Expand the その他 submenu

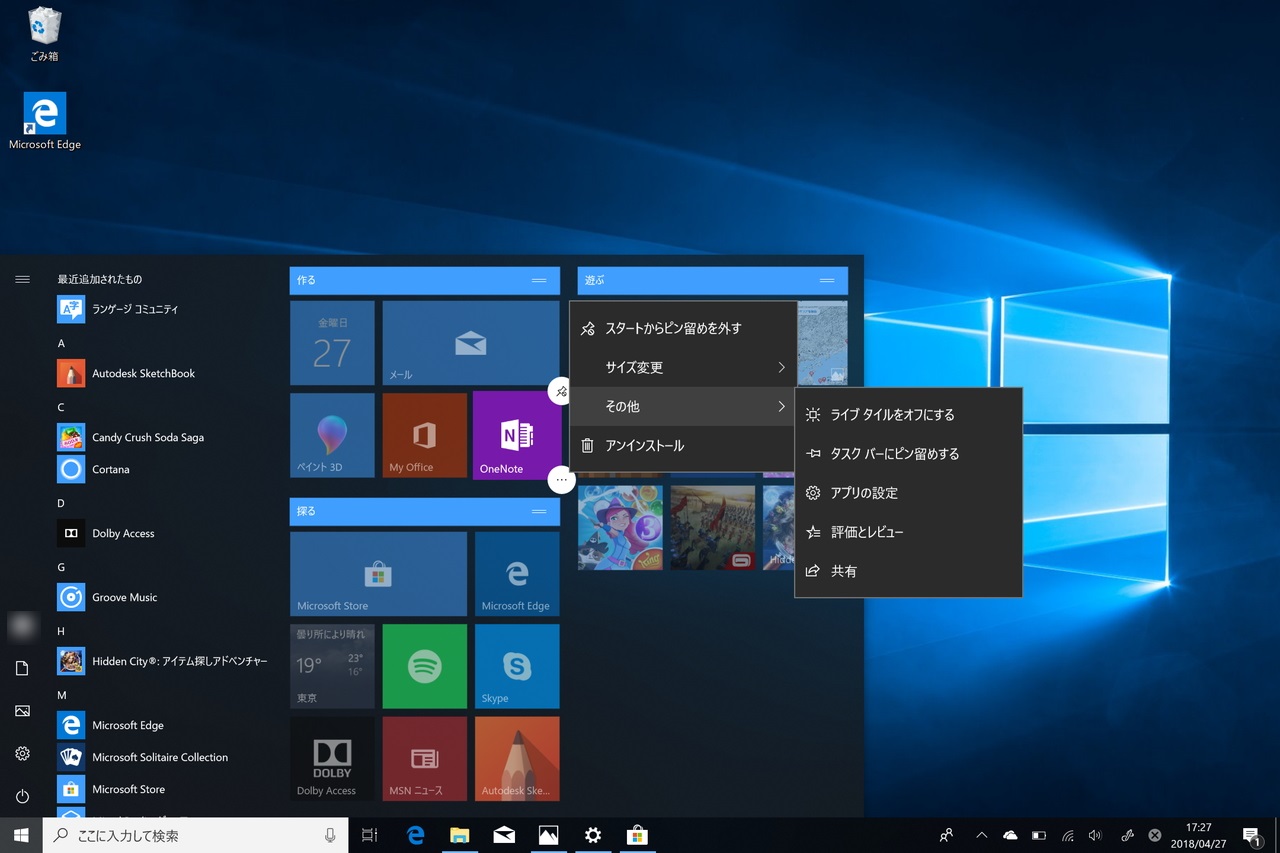684,406
